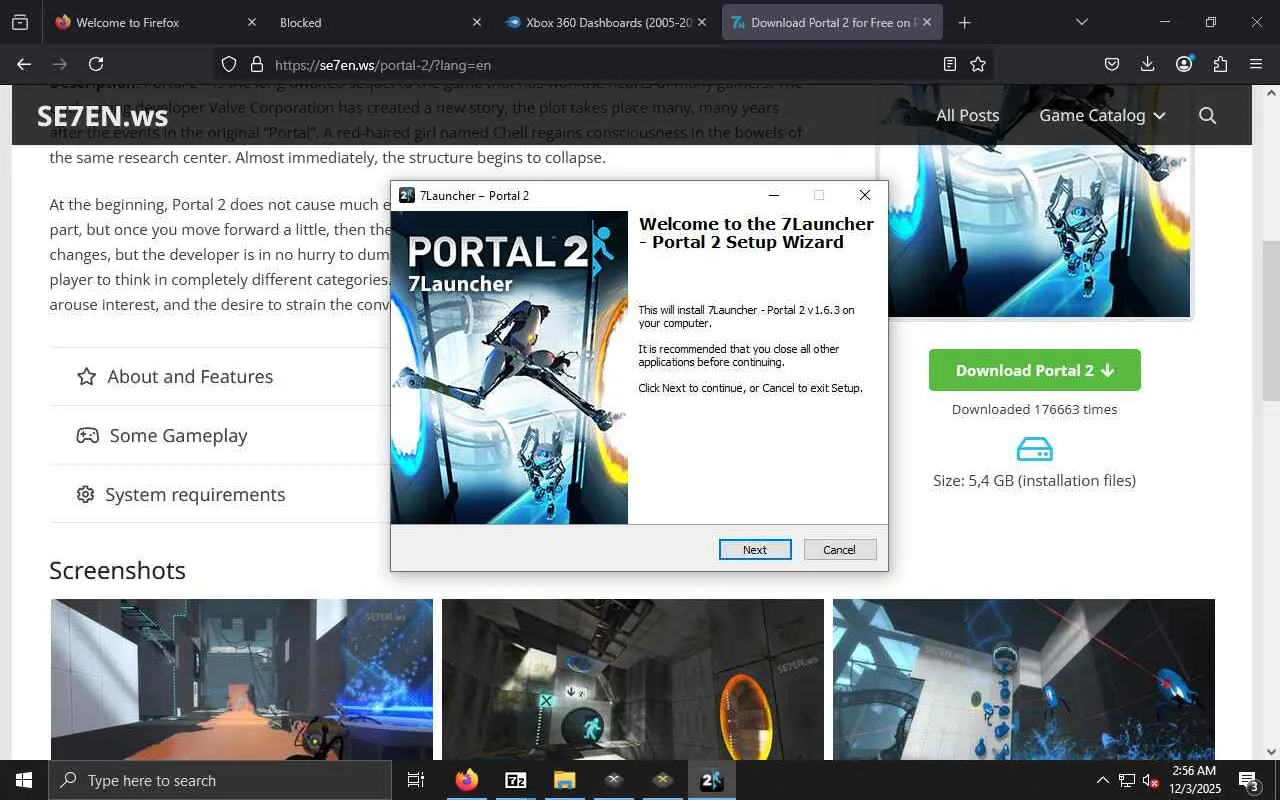1280x800 pixels.
Task: Open the third screenshot with blue robots
Action: [x=1024, y=679]
